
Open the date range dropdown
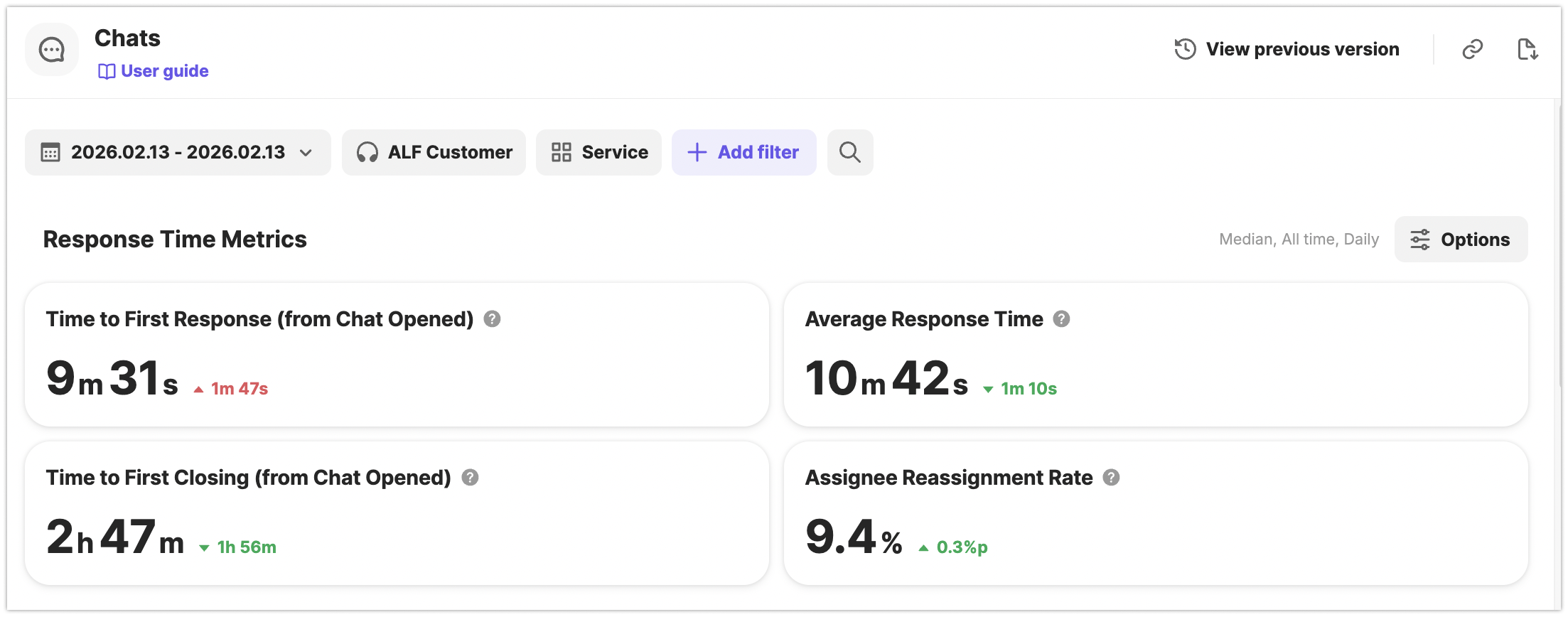pyautogui.click(x=178, y=152)
